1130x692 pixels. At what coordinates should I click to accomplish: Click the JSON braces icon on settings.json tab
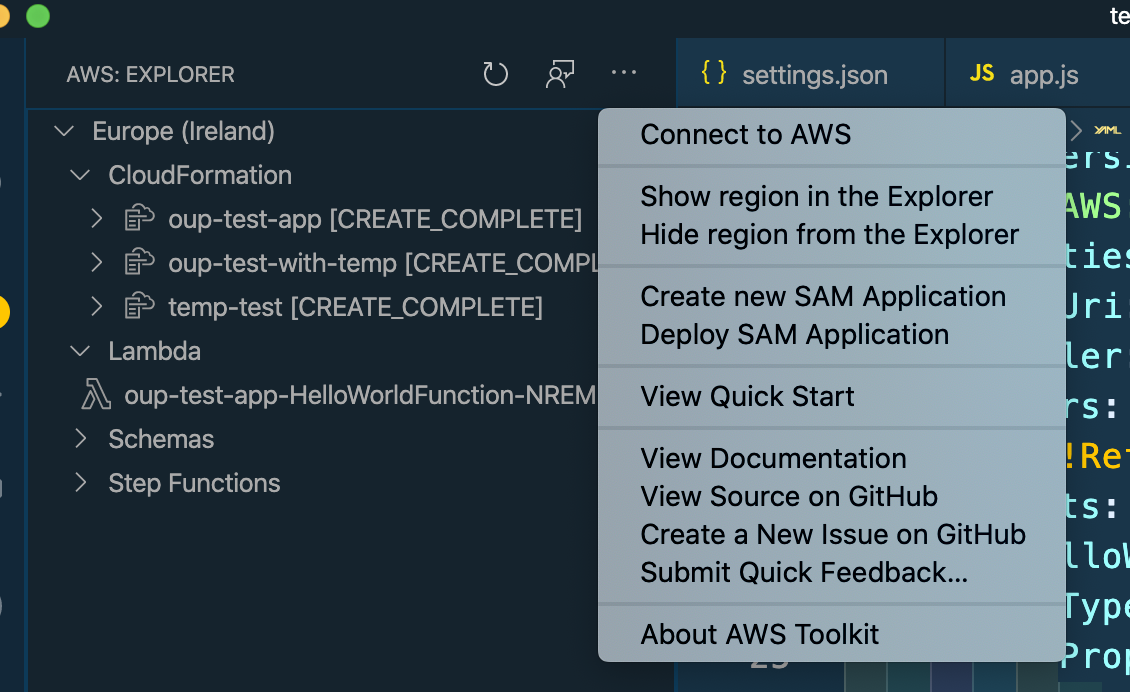click(x=714, y=74)
